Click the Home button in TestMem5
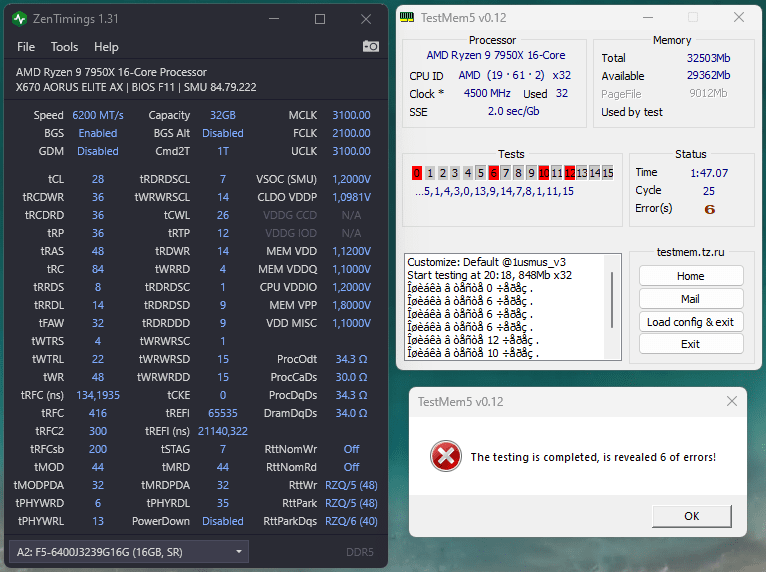Image resolution: width=766 pixels, height=572 pixels. pos(691,276)
